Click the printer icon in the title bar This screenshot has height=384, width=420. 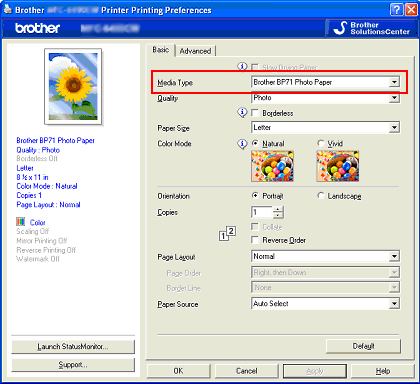click(7, 9)
